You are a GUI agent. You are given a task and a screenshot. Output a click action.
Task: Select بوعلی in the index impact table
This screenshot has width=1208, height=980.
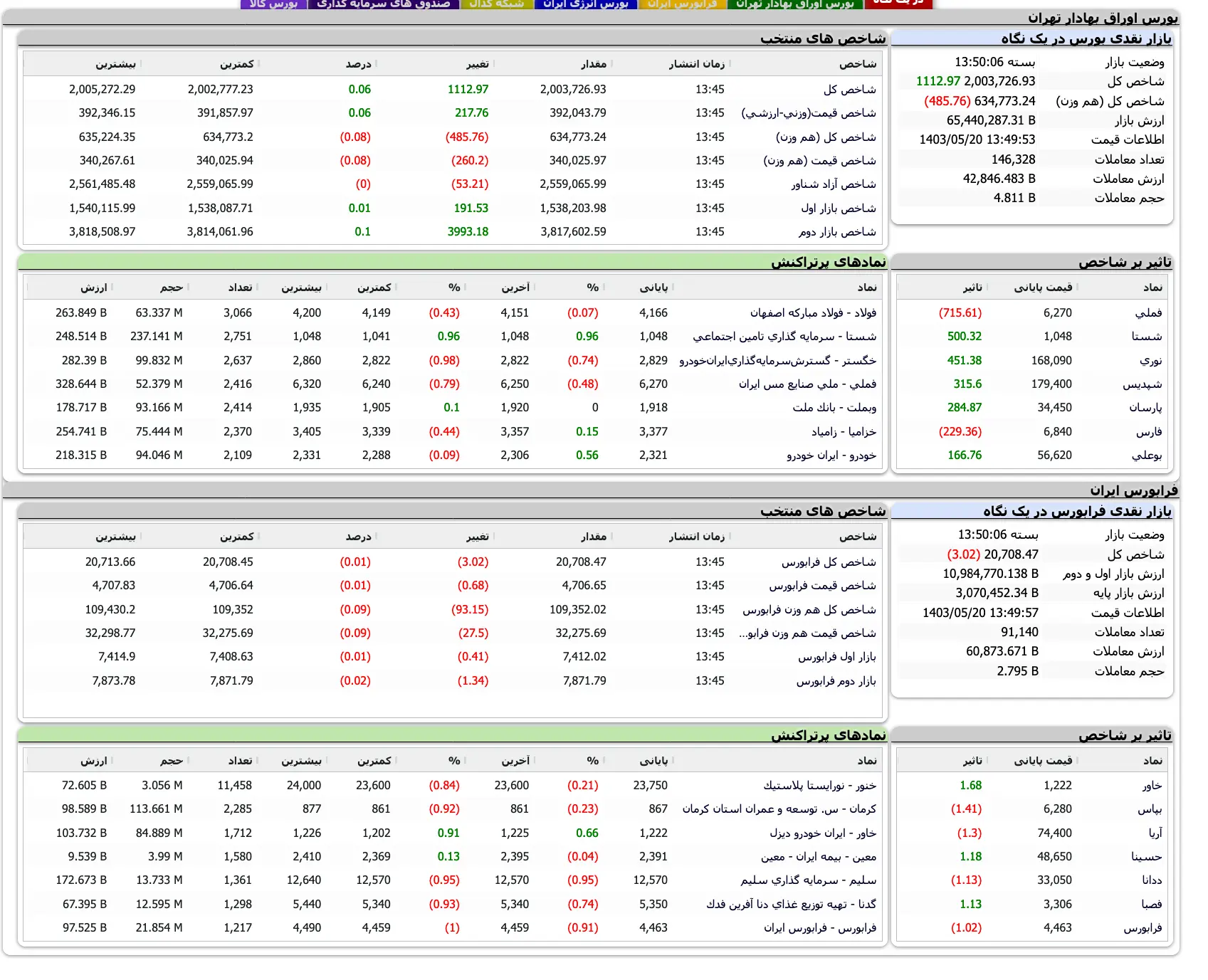[1147, 455]
